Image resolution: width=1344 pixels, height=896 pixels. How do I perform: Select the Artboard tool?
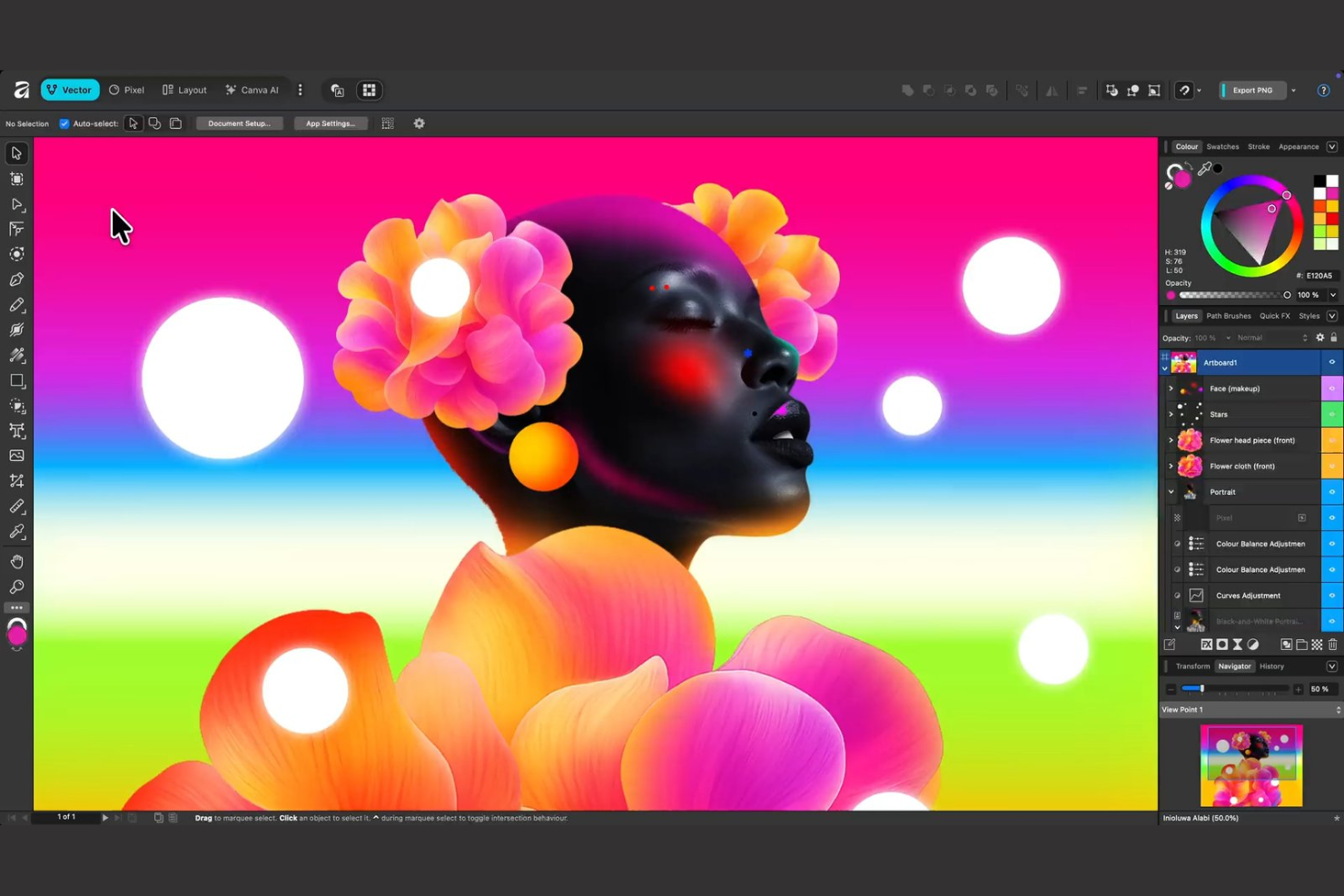tap(16, 179)
